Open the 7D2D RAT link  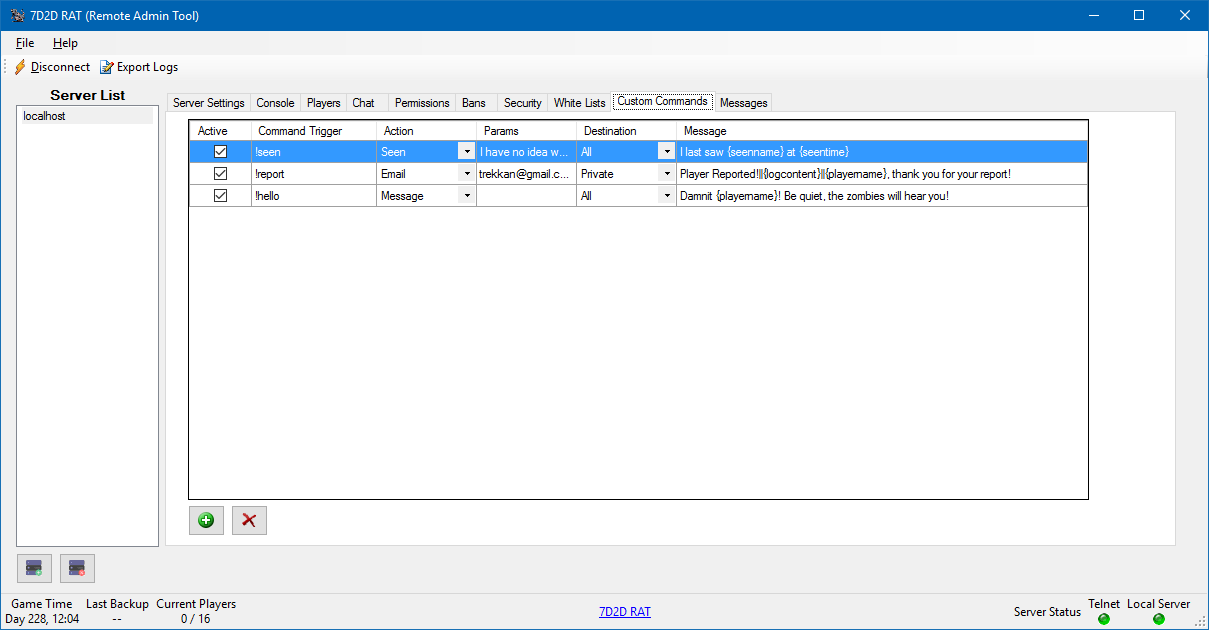(x=624, y=611)
